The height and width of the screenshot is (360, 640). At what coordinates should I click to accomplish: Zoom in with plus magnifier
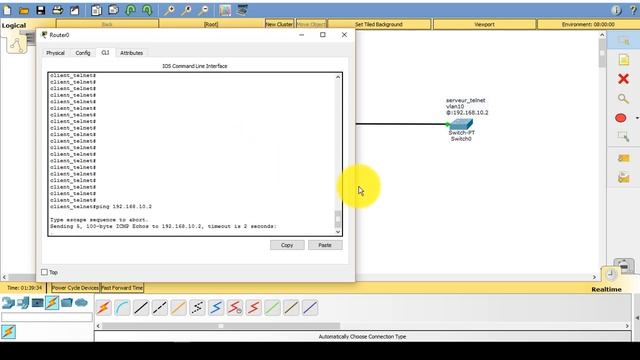(169, 10)
